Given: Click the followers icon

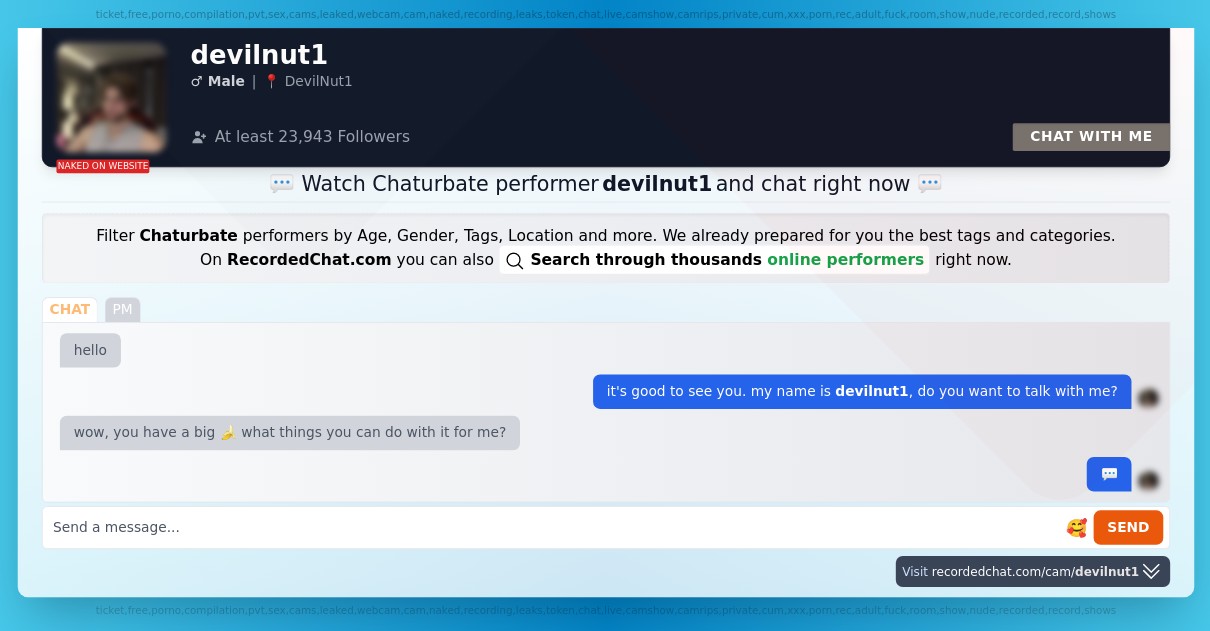Looking at the screenshot, I should [199, 137].
